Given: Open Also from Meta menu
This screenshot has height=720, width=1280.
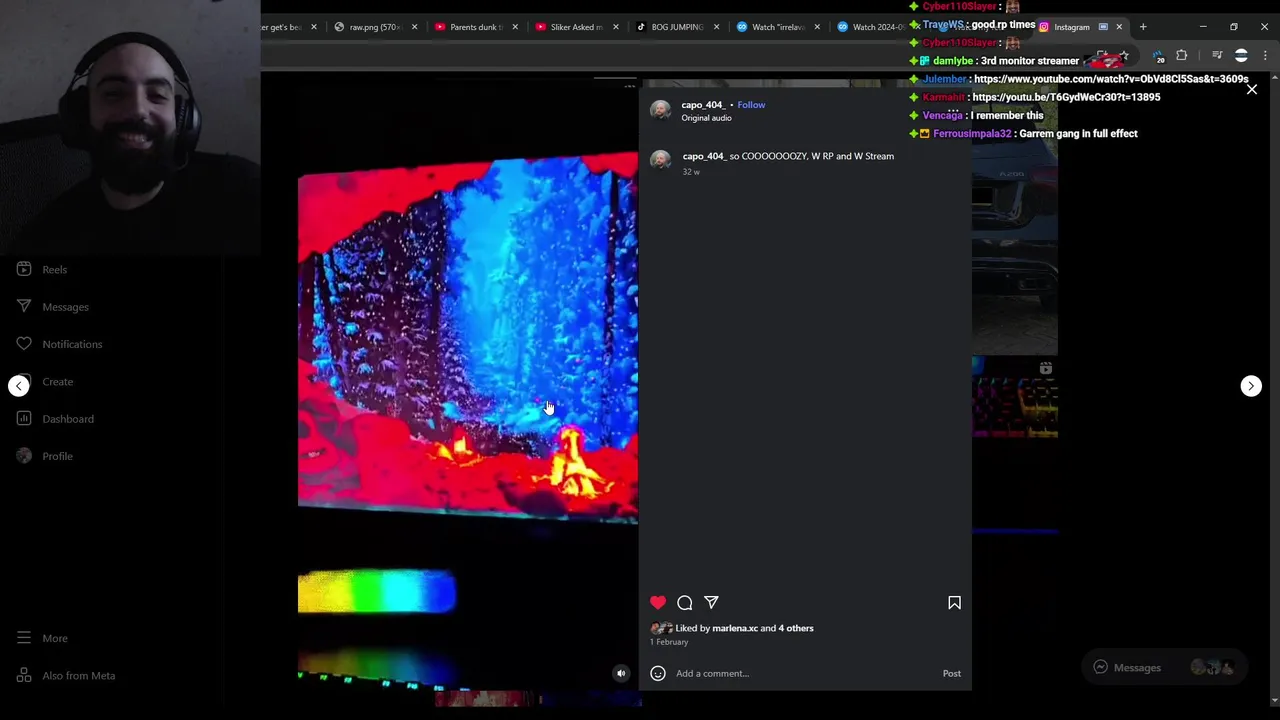Looking at the screenshot, I should point(66,676).
